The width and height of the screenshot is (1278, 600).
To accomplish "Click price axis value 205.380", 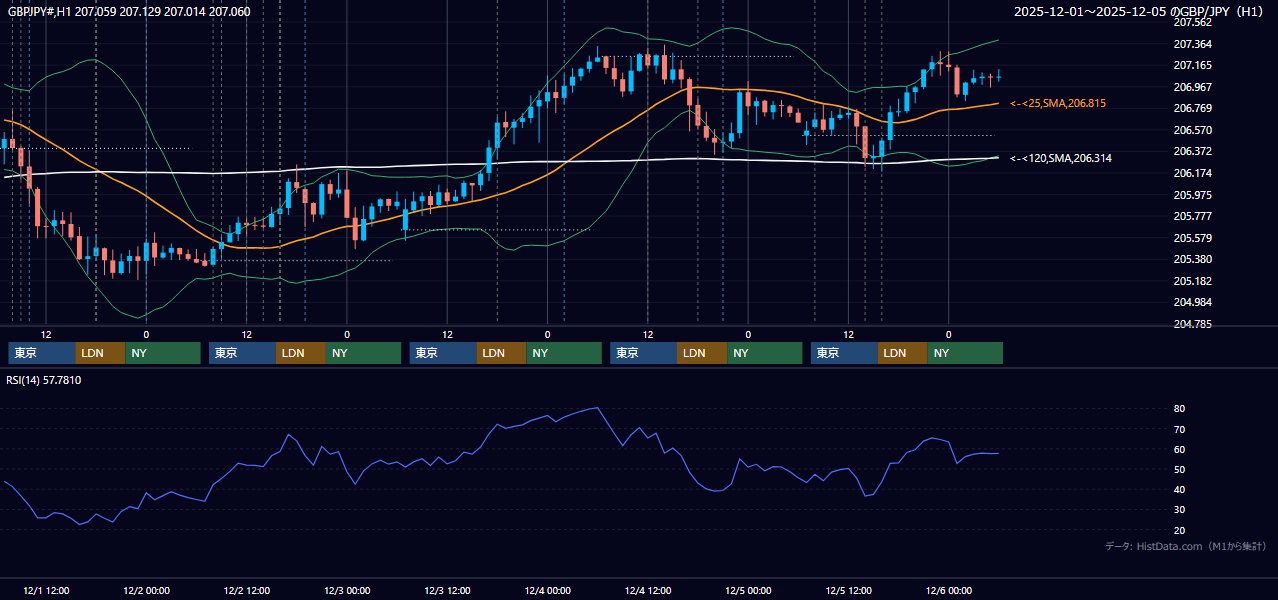I will point(1192,259).
